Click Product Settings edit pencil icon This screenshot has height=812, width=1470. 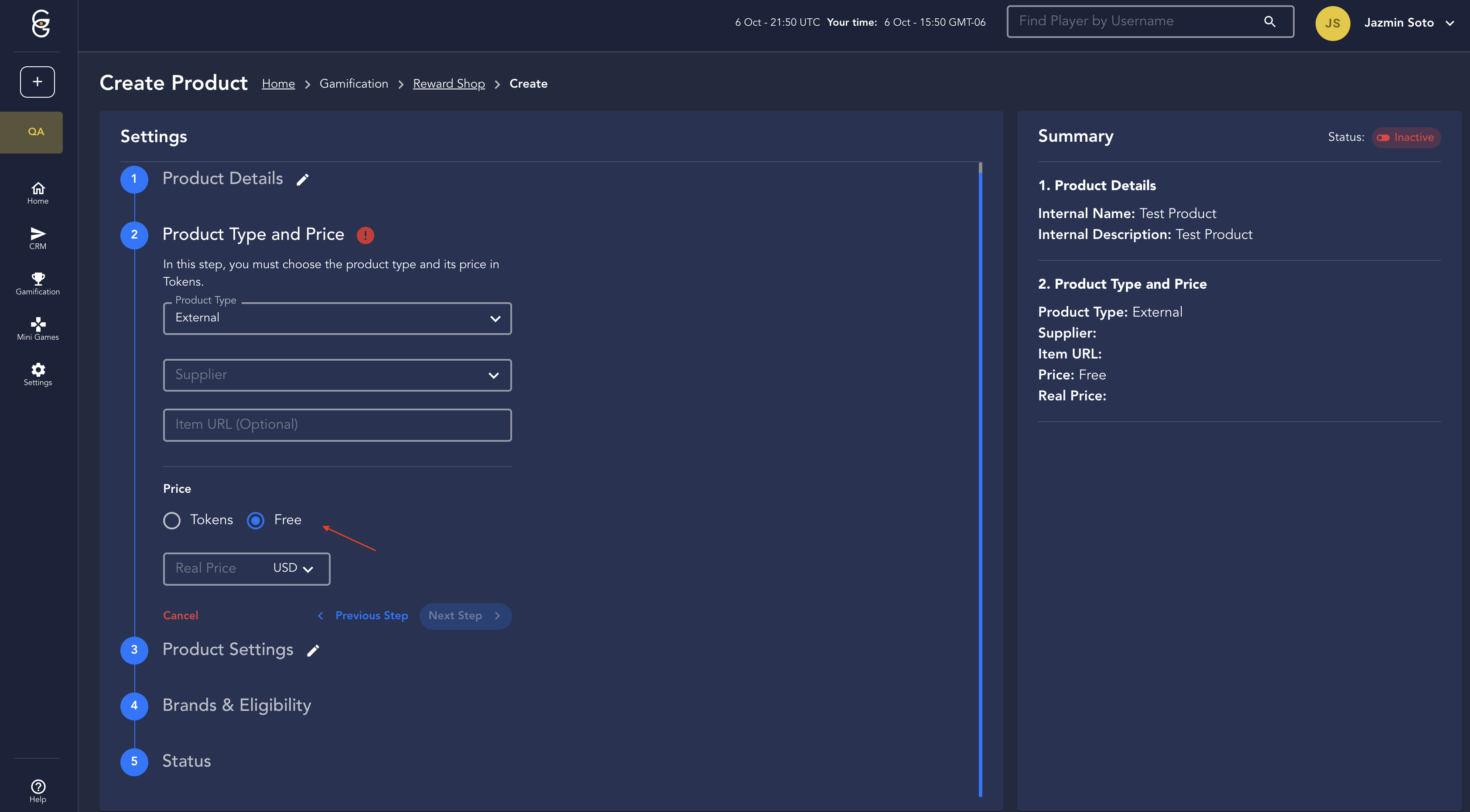coord(313,651)
